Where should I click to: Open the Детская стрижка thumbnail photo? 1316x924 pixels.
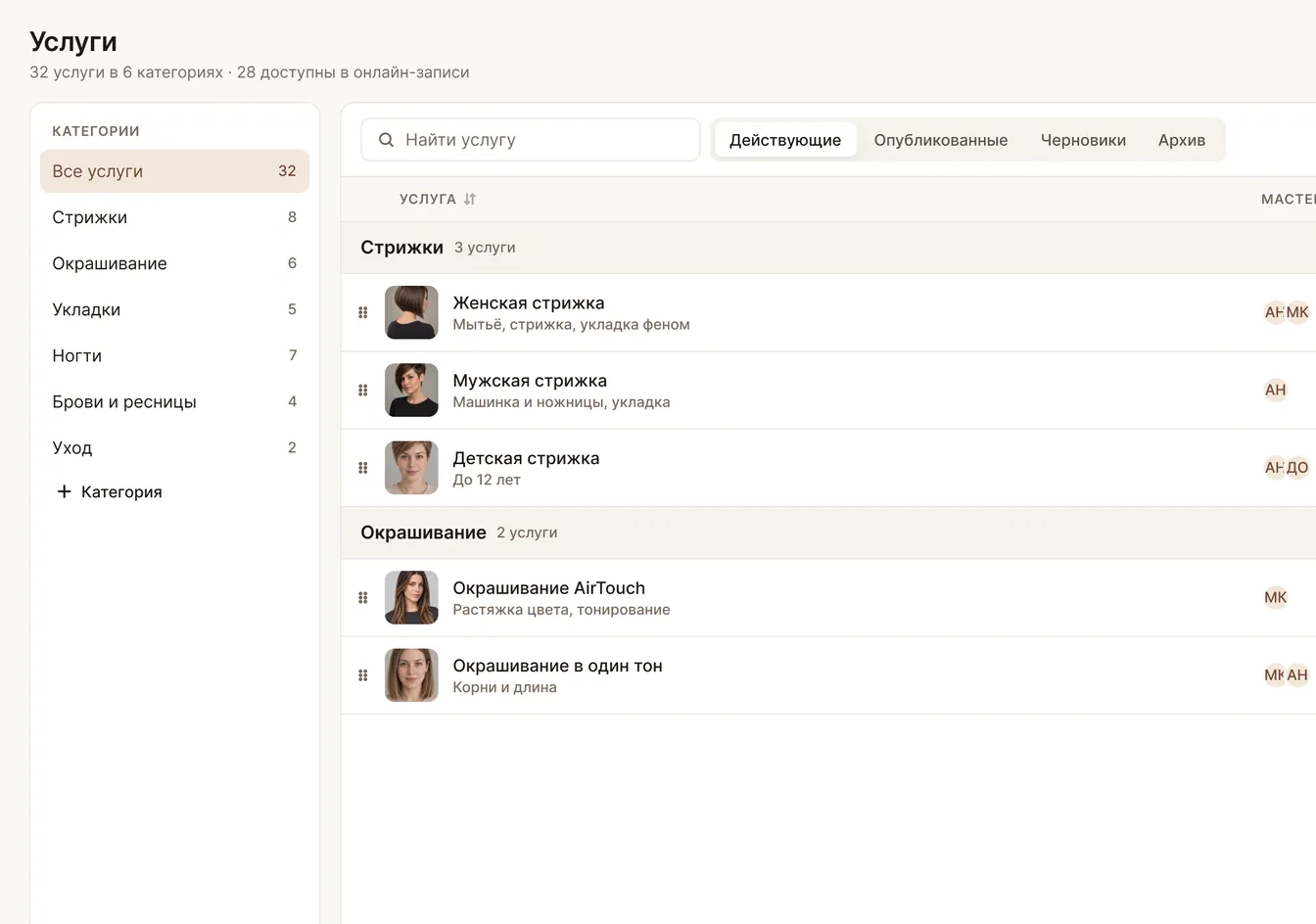coord(411,468)
